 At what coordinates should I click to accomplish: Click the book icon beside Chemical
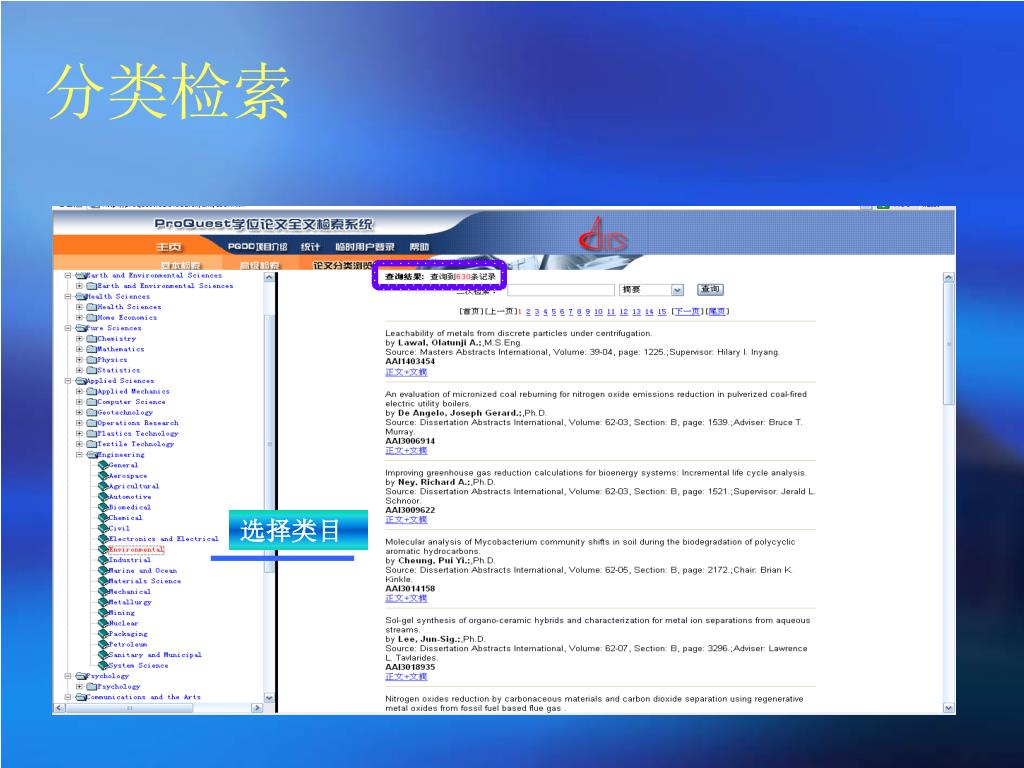pos(103,518)
